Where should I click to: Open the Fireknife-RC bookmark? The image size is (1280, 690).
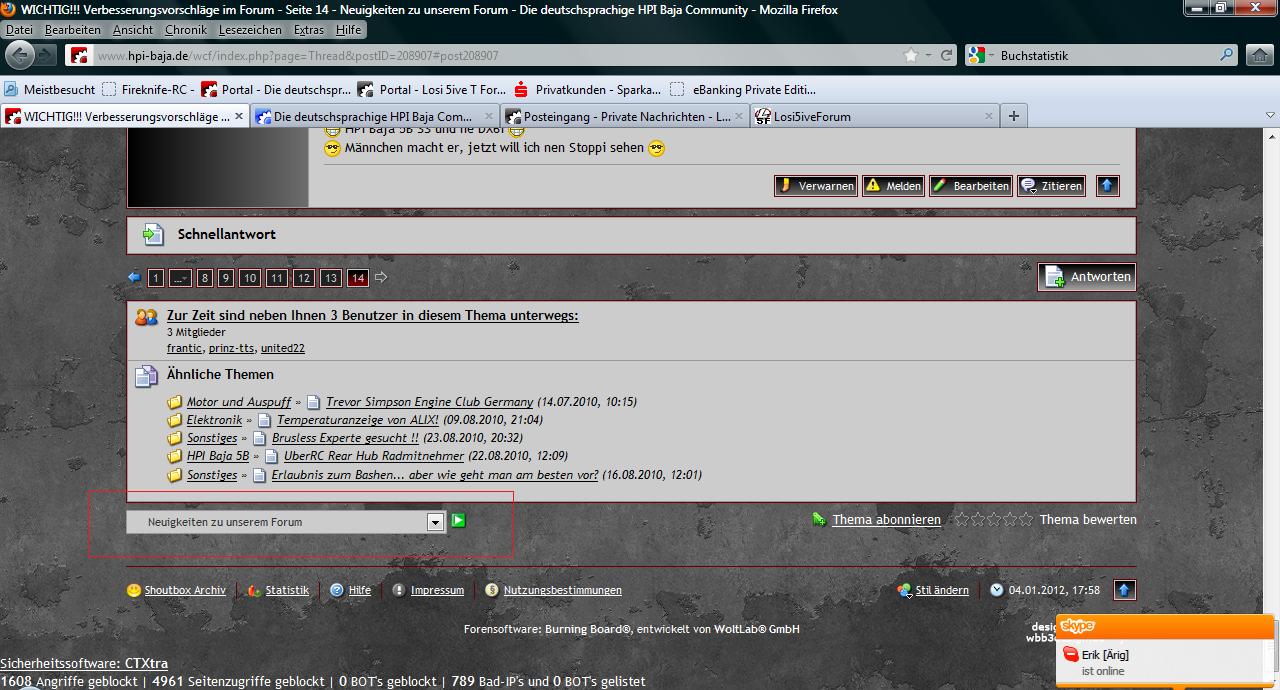148,89
